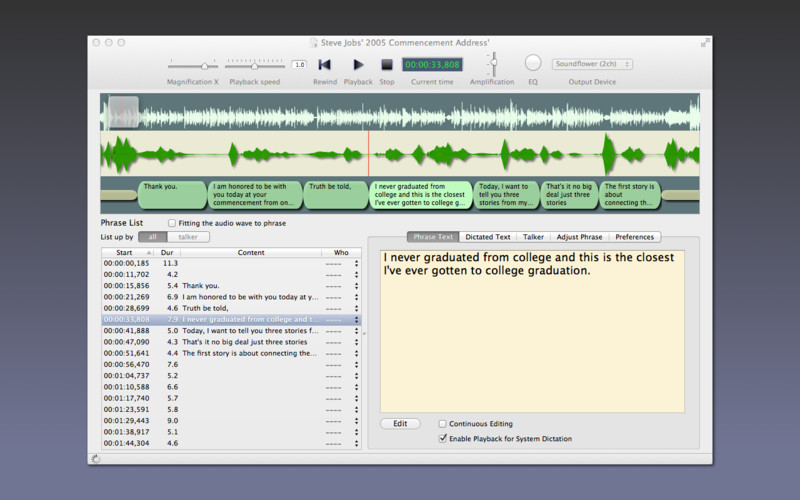Viewport: 800px width, 500px height.
Task: Open Who stepper for 00:01:04,737 row
Action: [356, 376]
